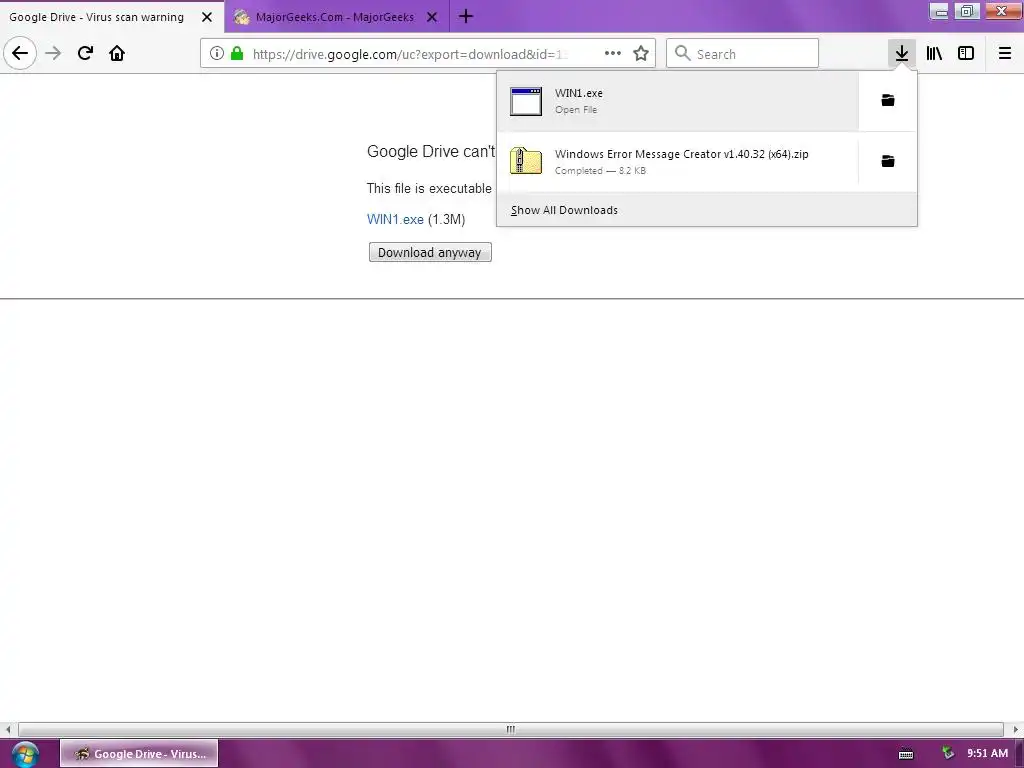Click the horizontal scrollbar left arrow
Image resolution: width=1024 pixels, height=768 pixels.
click(8, 729)
